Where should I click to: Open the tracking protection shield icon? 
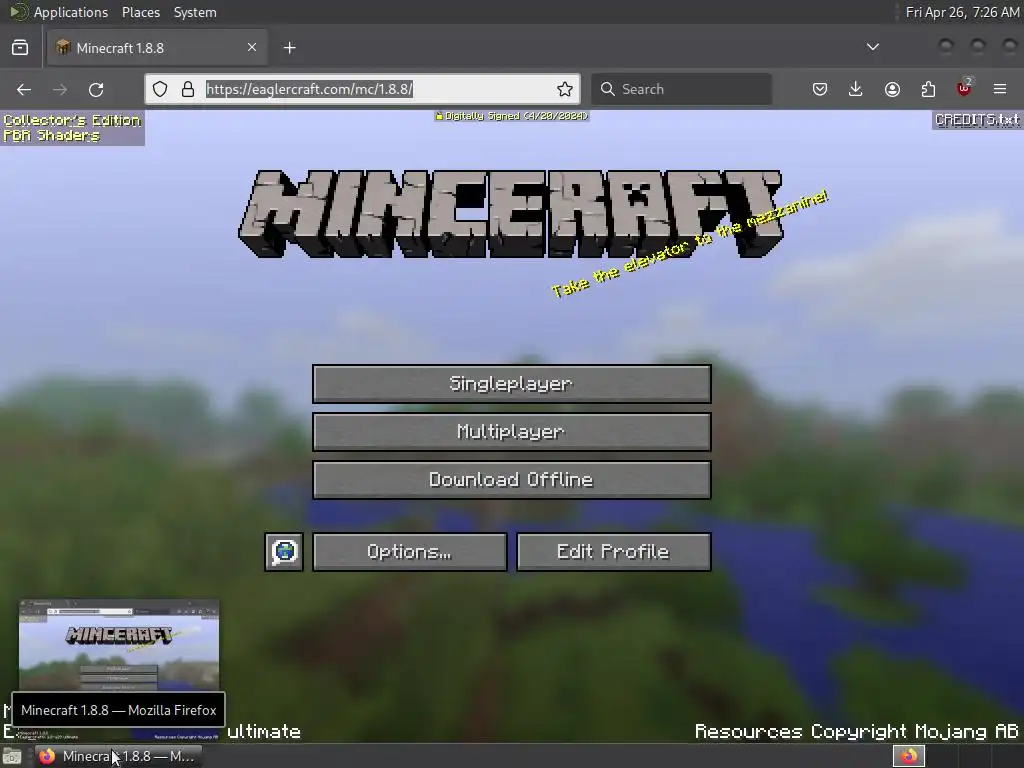160,89
